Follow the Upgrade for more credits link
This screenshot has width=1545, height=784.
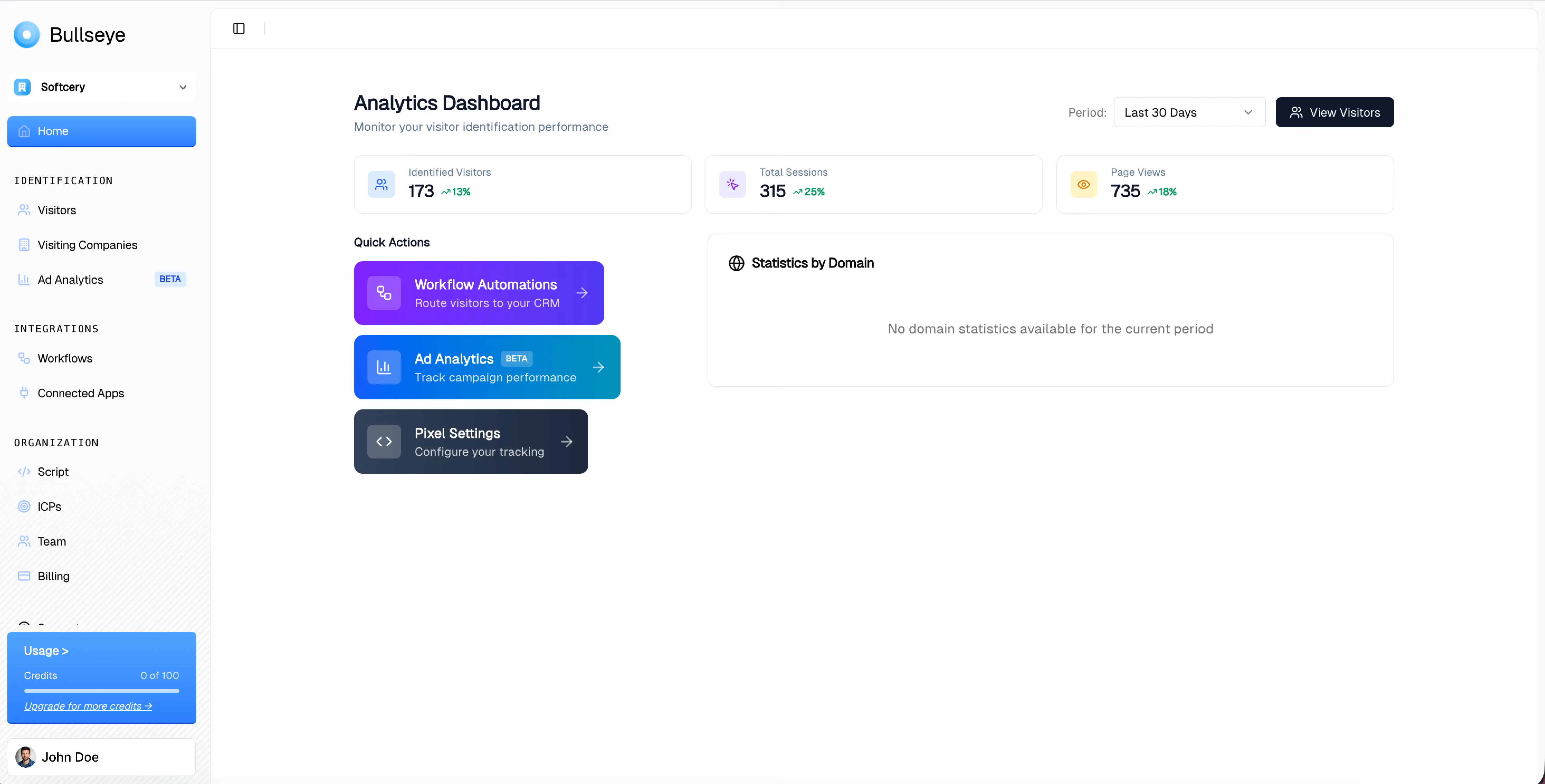click(88, 706)
